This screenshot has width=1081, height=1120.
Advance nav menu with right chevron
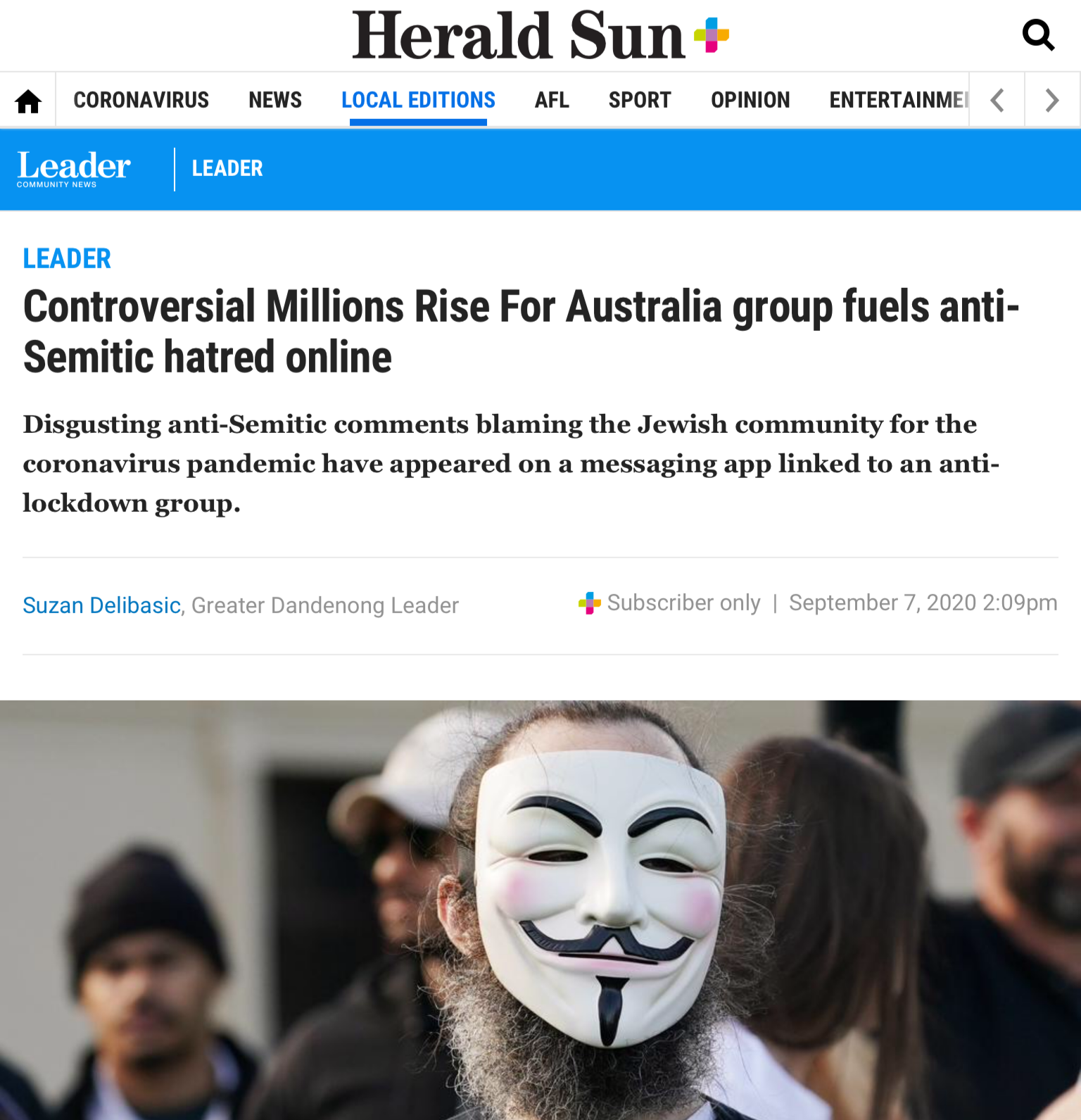click(x=1052, y=100)
